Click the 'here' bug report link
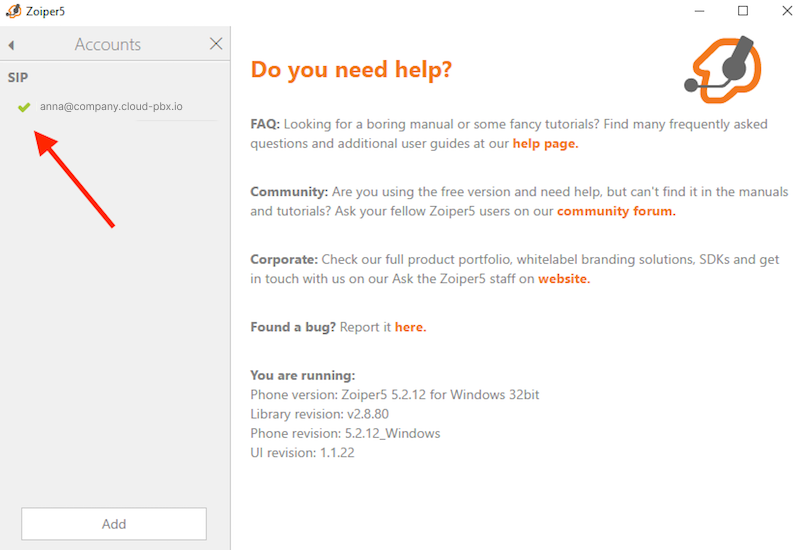 click(x=410, y=327)
